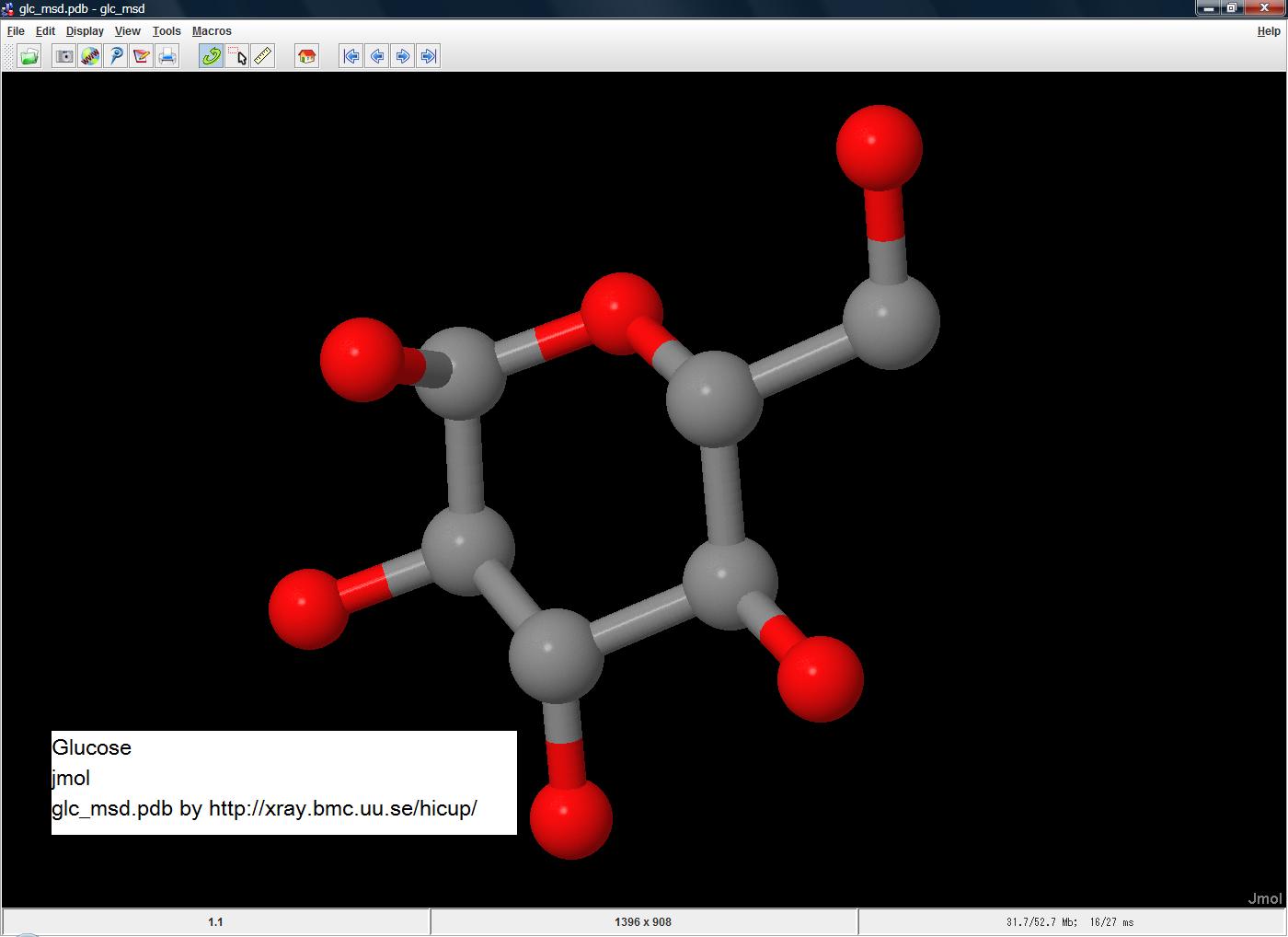The image size is (1288, 937).
Task: Open the Edit menu
Action: (45, 31)
